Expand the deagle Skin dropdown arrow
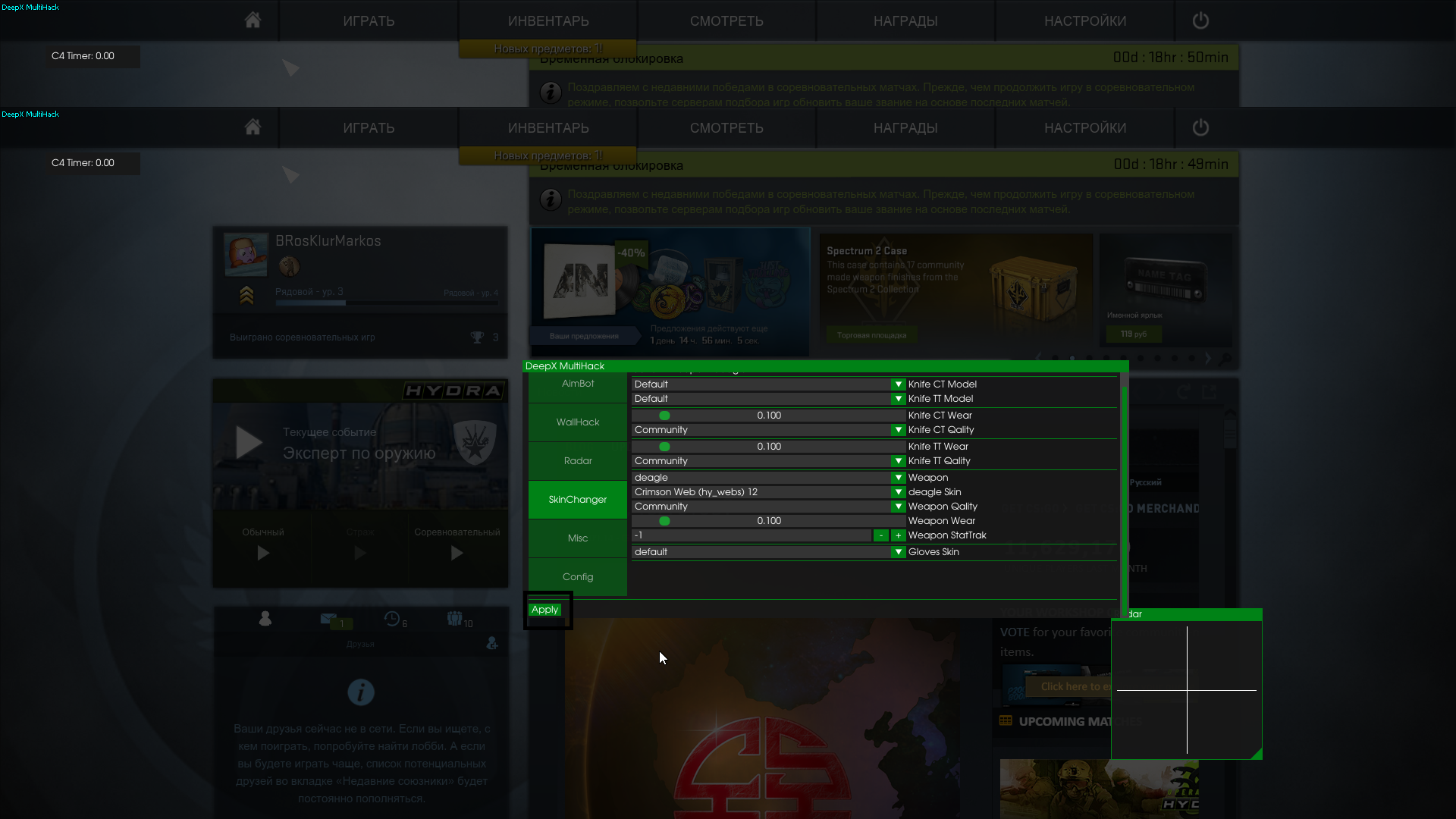Viewport: 1456px width, 819px height. tap(898, 492)
